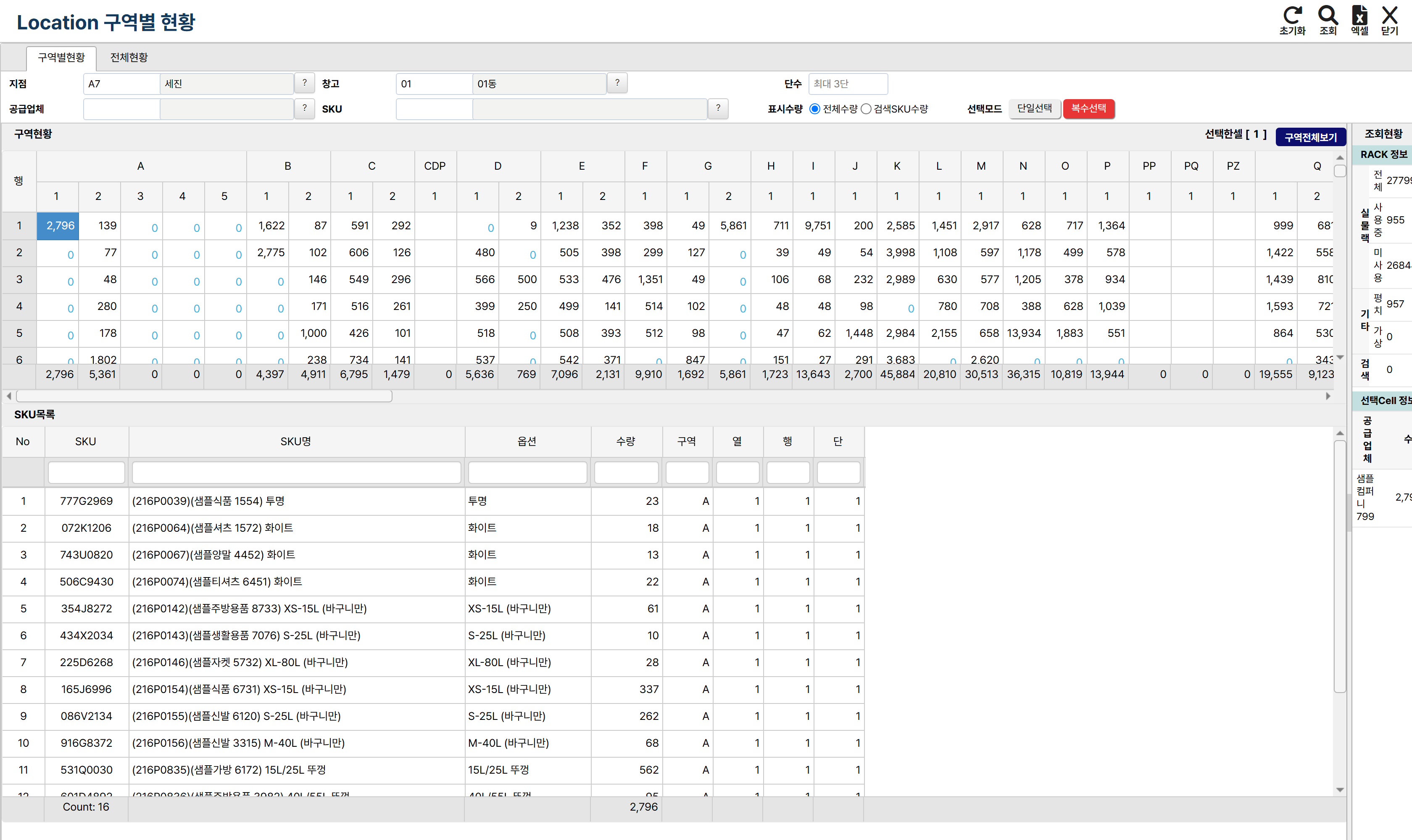Select 전체수량 radio option
Image resolution: width=1412 pixels, height=840 pixels.
pos(814,109)
